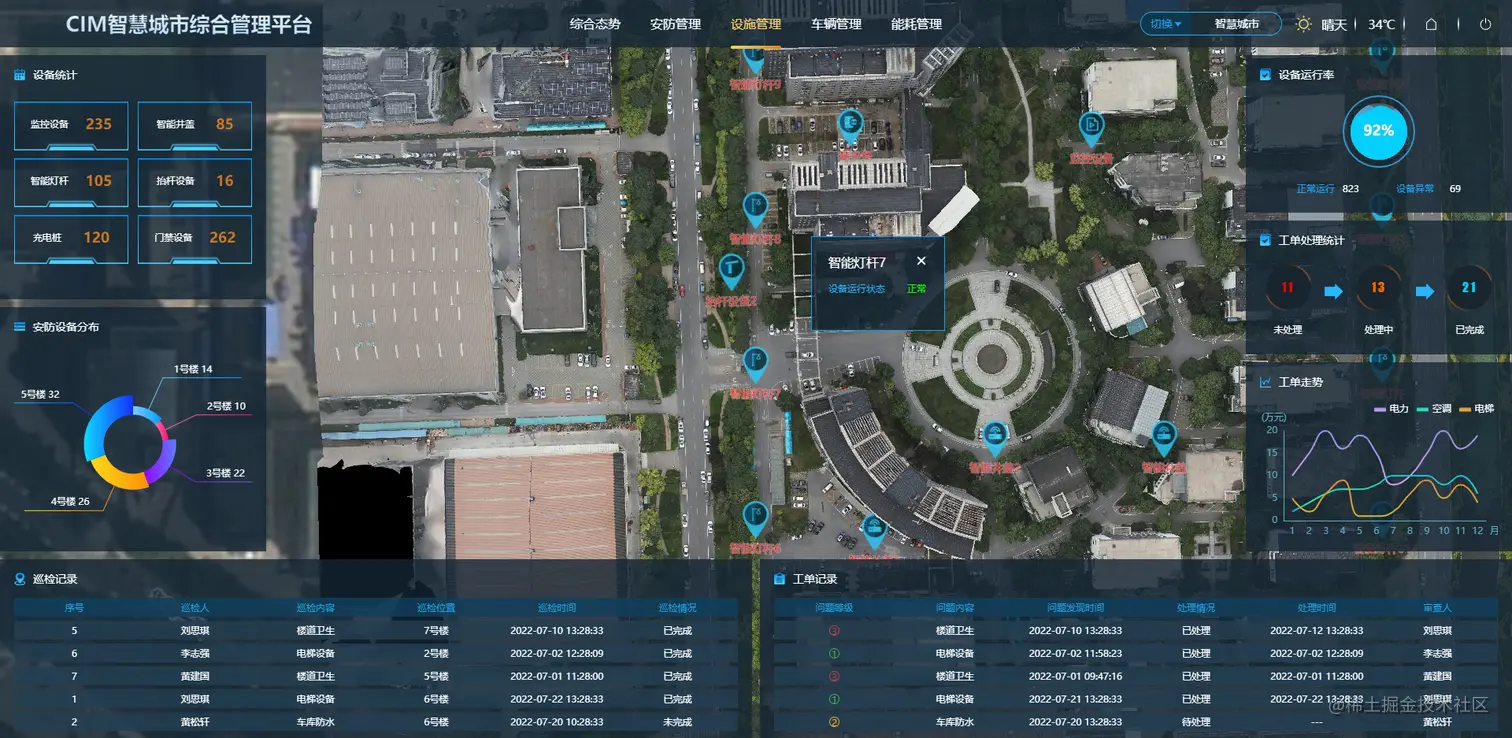
Task: Click the 监控设备 235 stat card
Action: (71, 125)
